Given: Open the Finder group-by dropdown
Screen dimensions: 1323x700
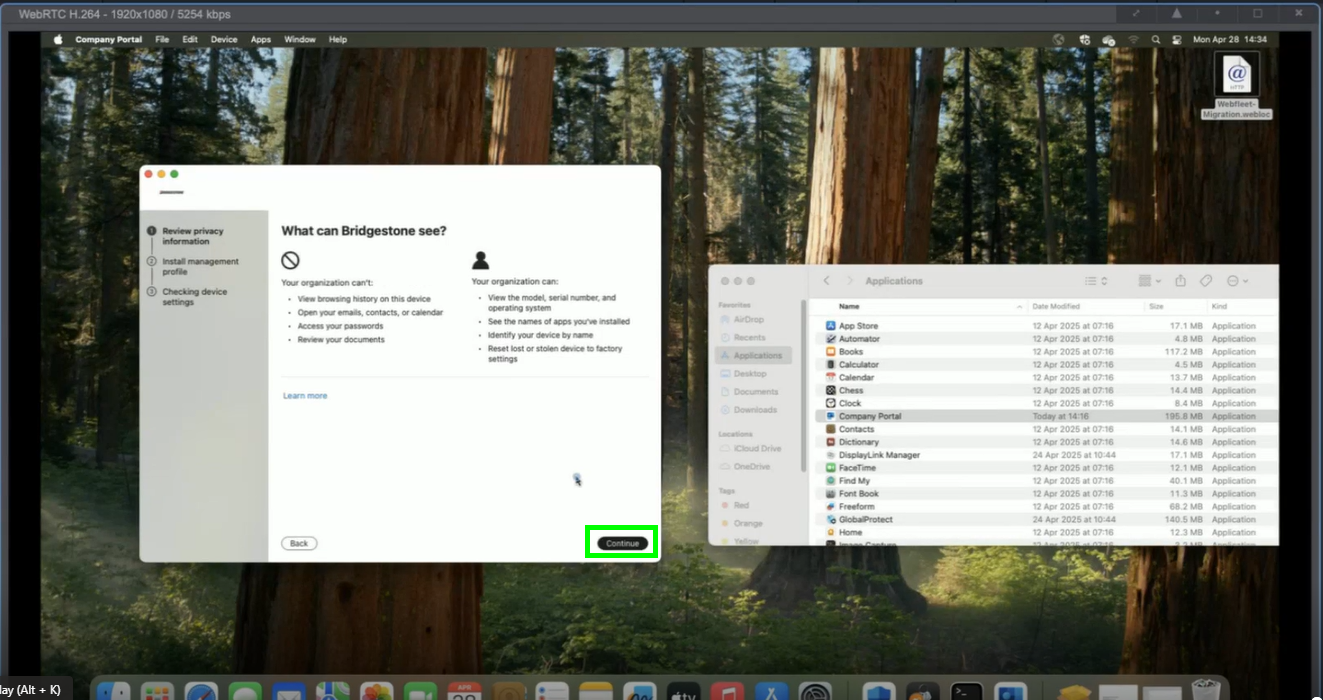Looking at the screenshot, I should click(x=1149, y=281).
